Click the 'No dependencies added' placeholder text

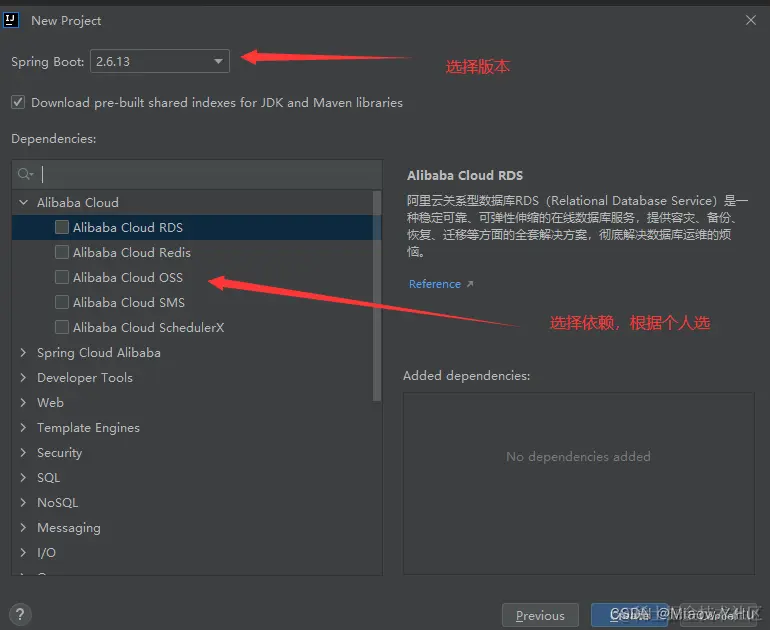(578, 456)
